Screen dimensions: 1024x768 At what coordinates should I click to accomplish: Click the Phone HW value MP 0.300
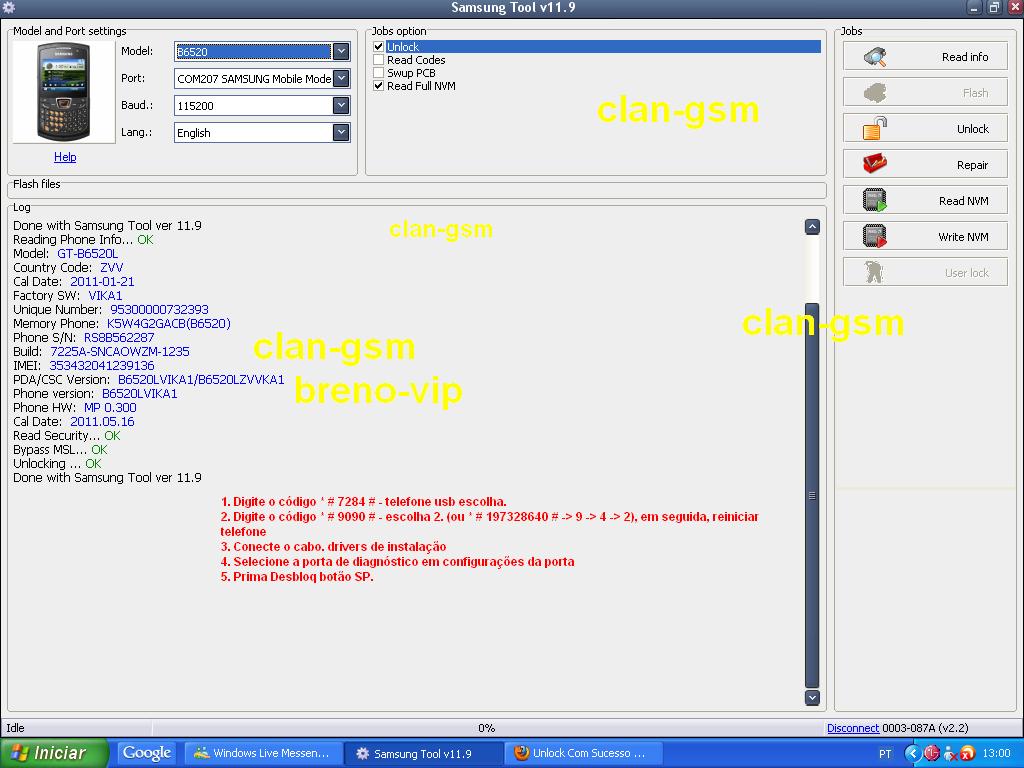110,408
